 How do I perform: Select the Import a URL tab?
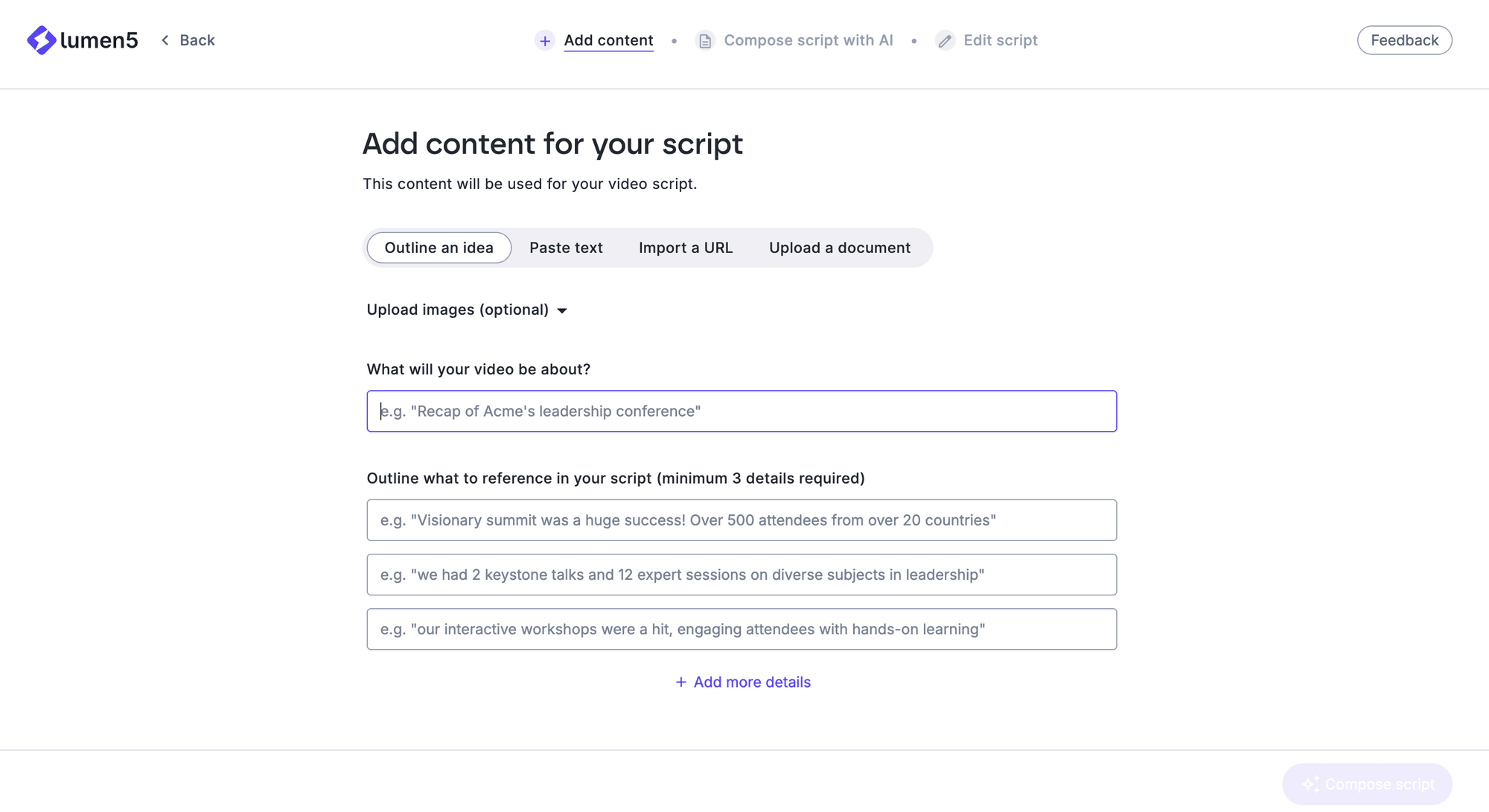point(686,247)
